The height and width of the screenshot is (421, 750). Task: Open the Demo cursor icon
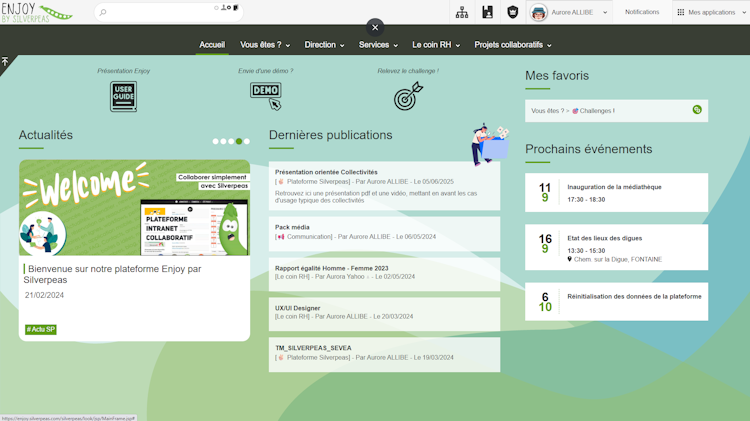[266, 96]
